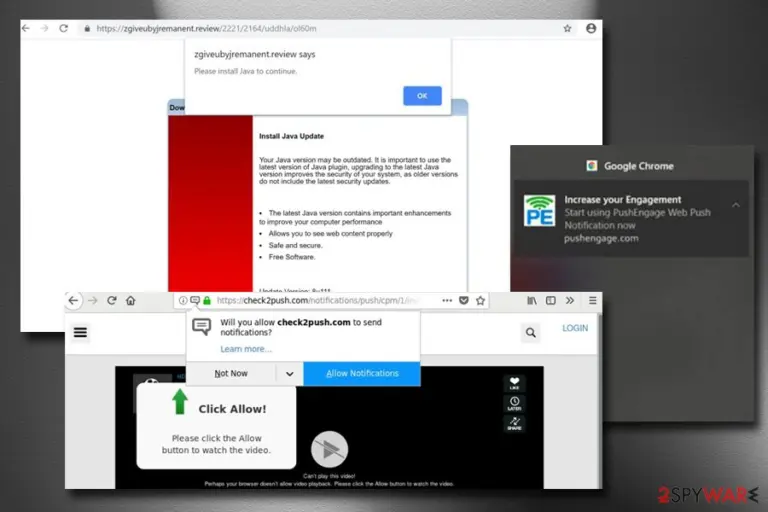Viewport: 768px width, 512px height.
Task: Toggle the Firefox sidebar icon
Action: [x=551, y=300]
